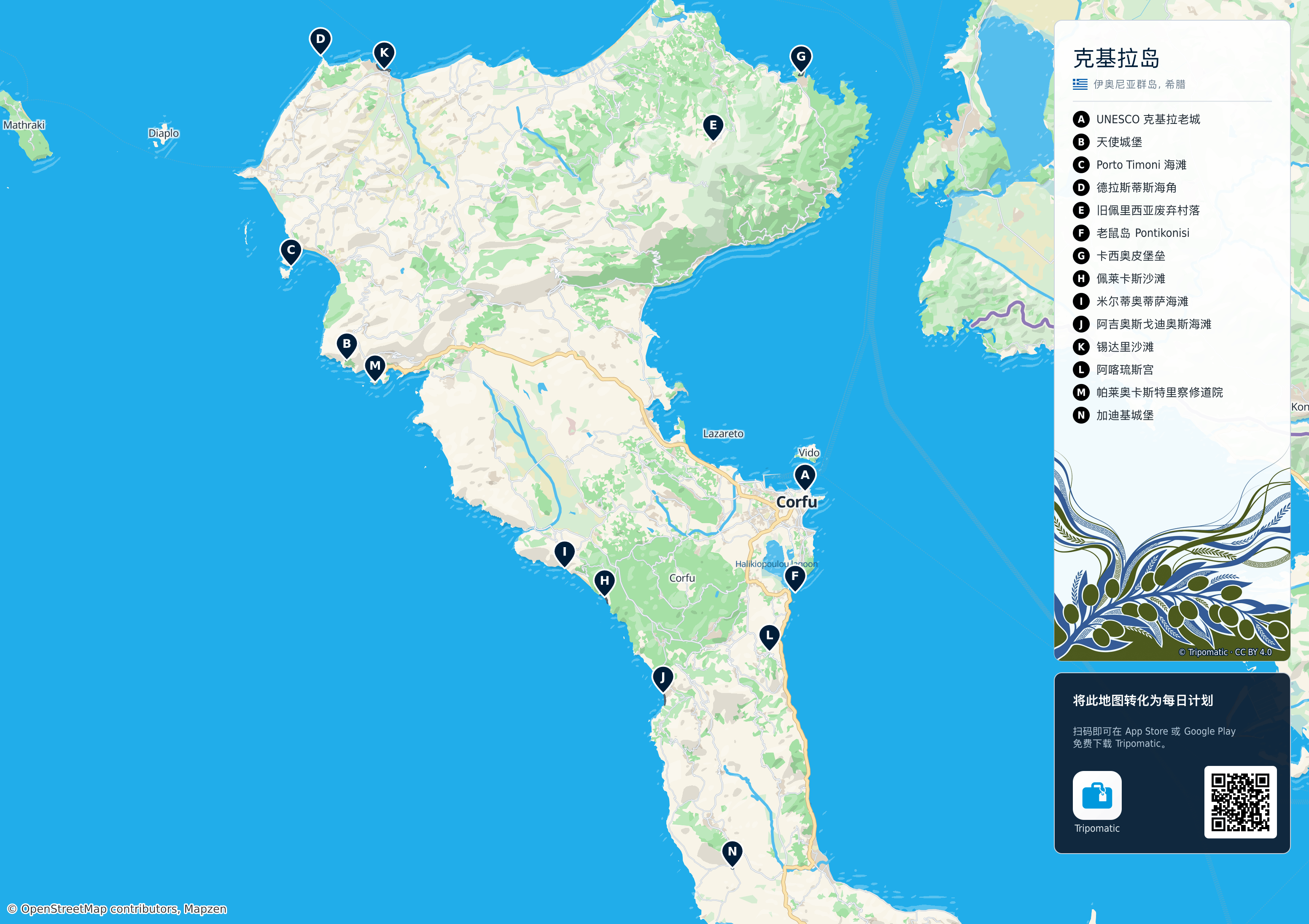This screenshot has height=924, width=1309.
Task: Select the Lazareto island label
Action: pos(723,434)
